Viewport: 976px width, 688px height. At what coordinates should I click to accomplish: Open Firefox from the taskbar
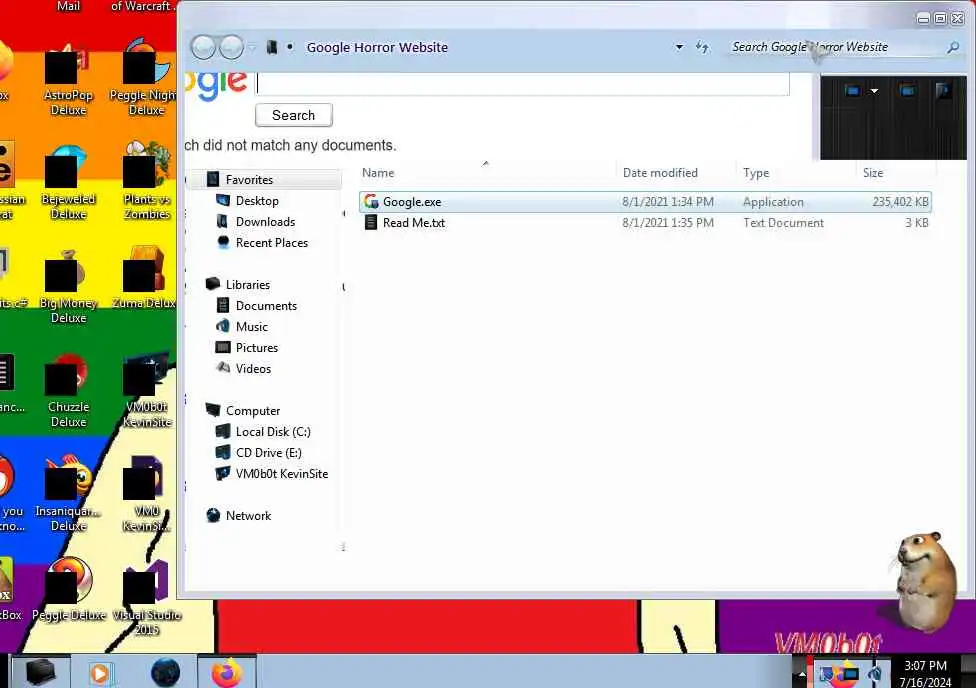coord(227,672)
